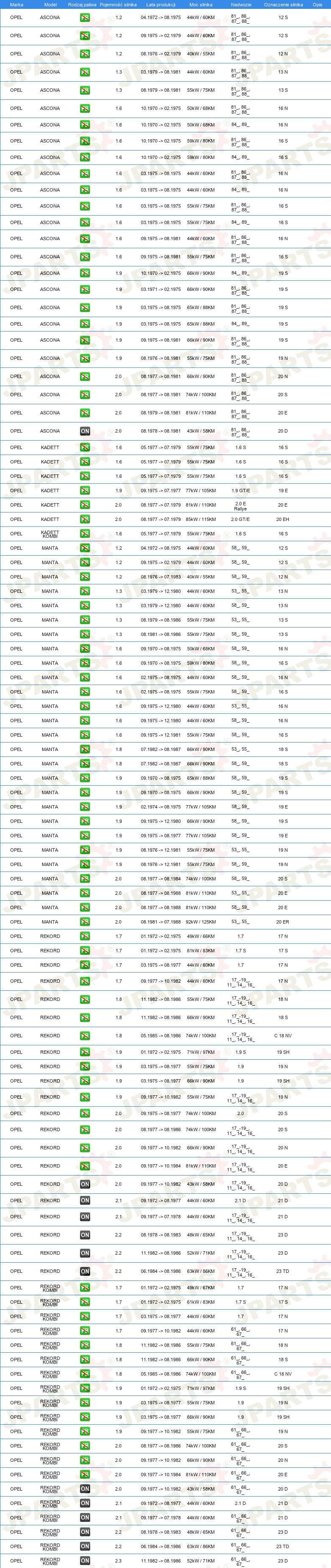Select the 2.0 E Rallye body cell

[241, 506]
